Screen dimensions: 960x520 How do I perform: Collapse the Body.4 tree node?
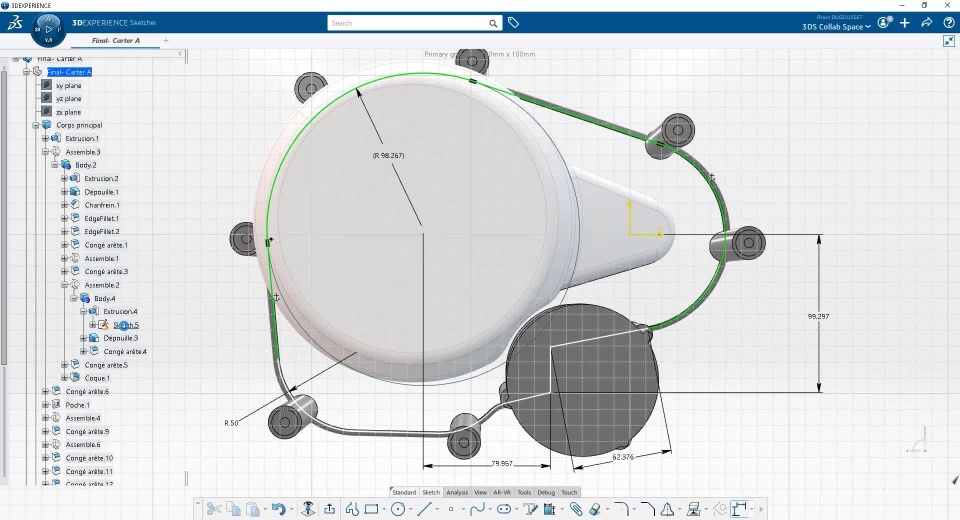pos(73,298)
